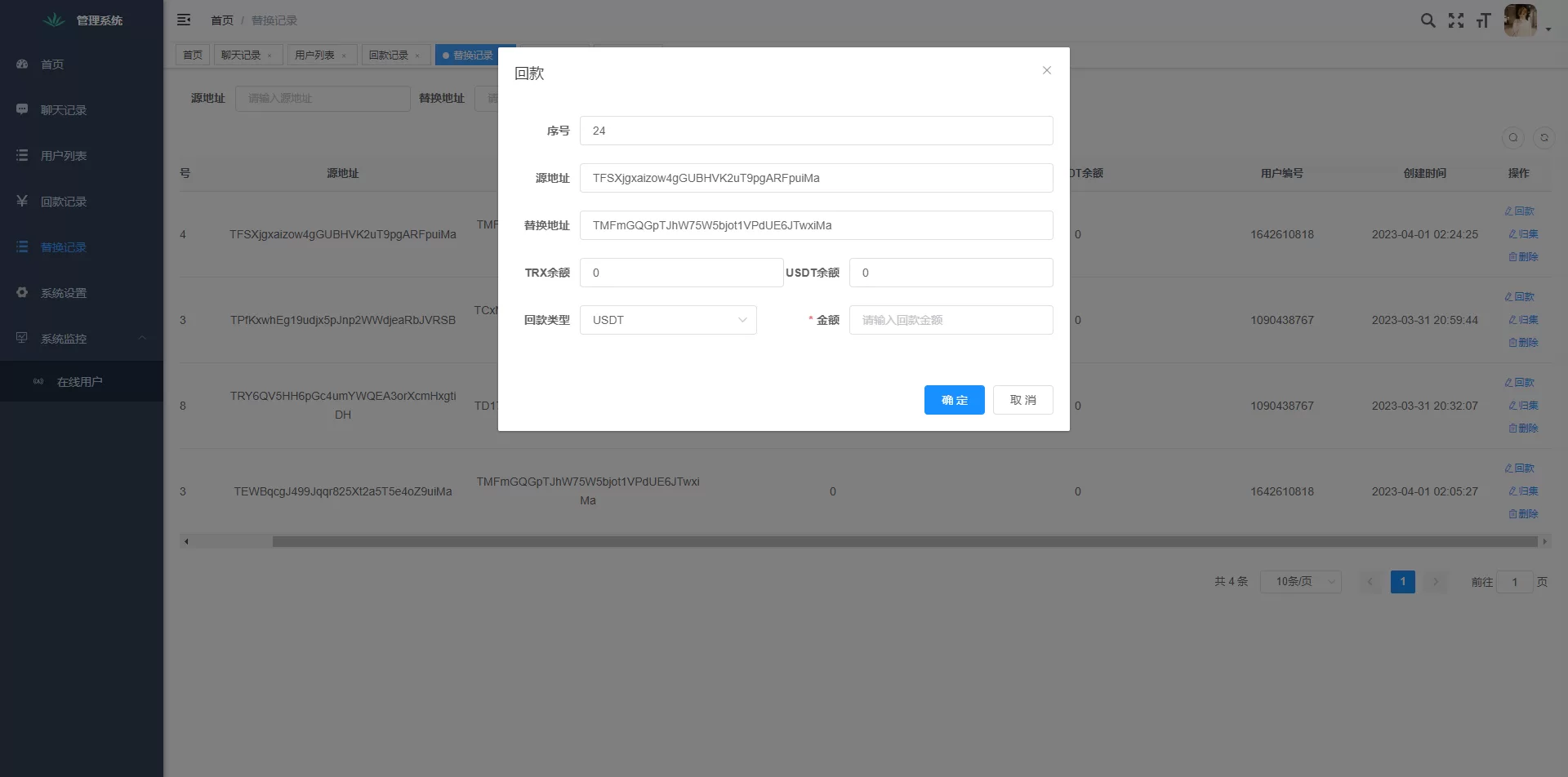Open the 10条/页 page size dropdown
The width and height of the screenshot is (1568, 777).
1300,582
